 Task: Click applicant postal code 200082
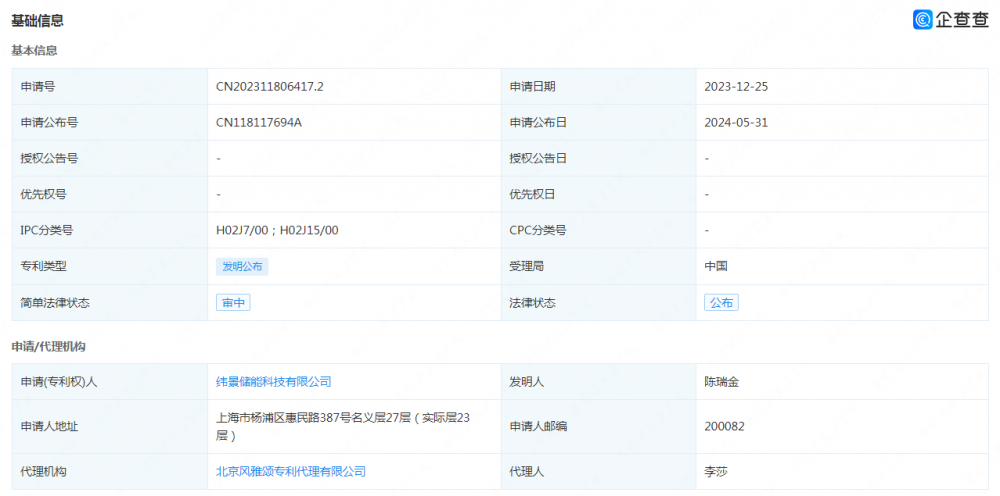(724, 427)
